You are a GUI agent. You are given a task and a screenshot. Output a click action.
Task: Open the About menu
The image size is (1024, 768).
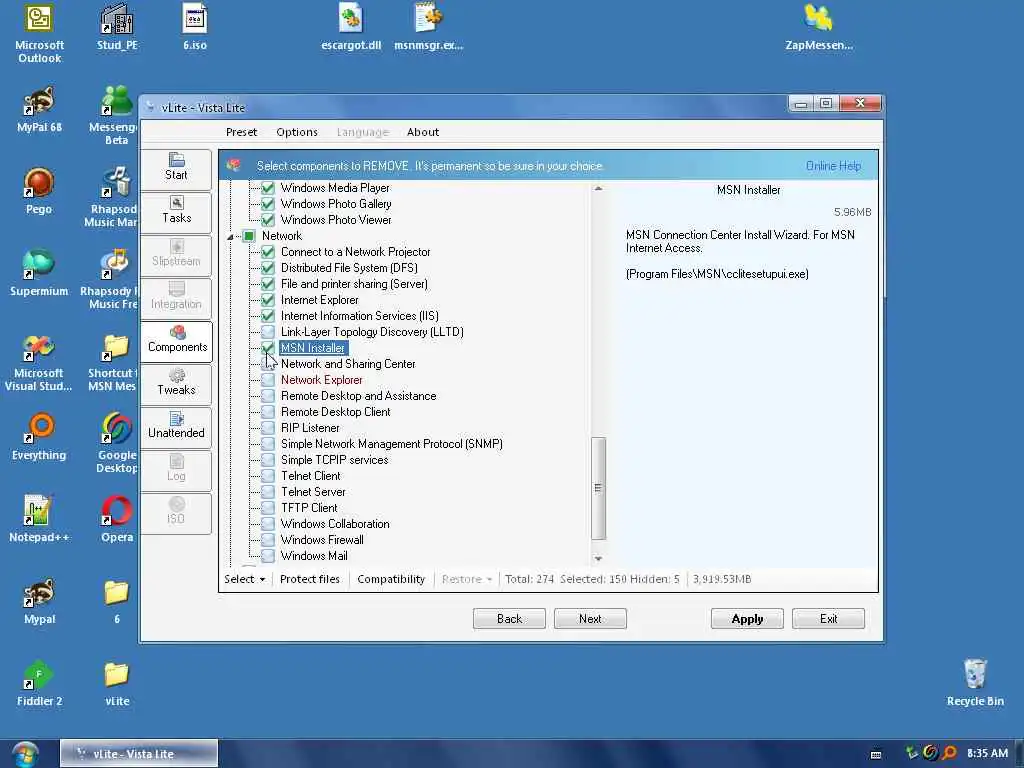[423, 132]
